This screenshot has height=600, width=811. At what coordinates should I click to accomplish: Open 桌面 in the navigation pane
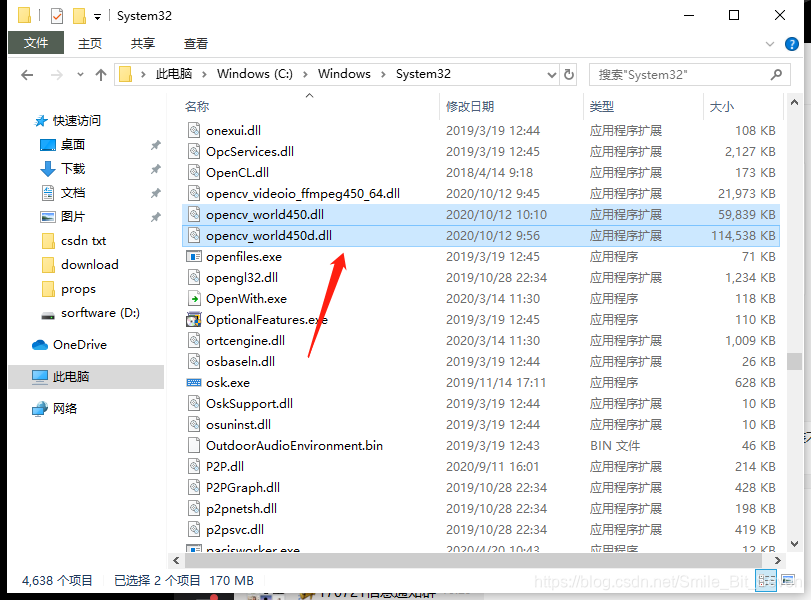[x=72, y=144]
